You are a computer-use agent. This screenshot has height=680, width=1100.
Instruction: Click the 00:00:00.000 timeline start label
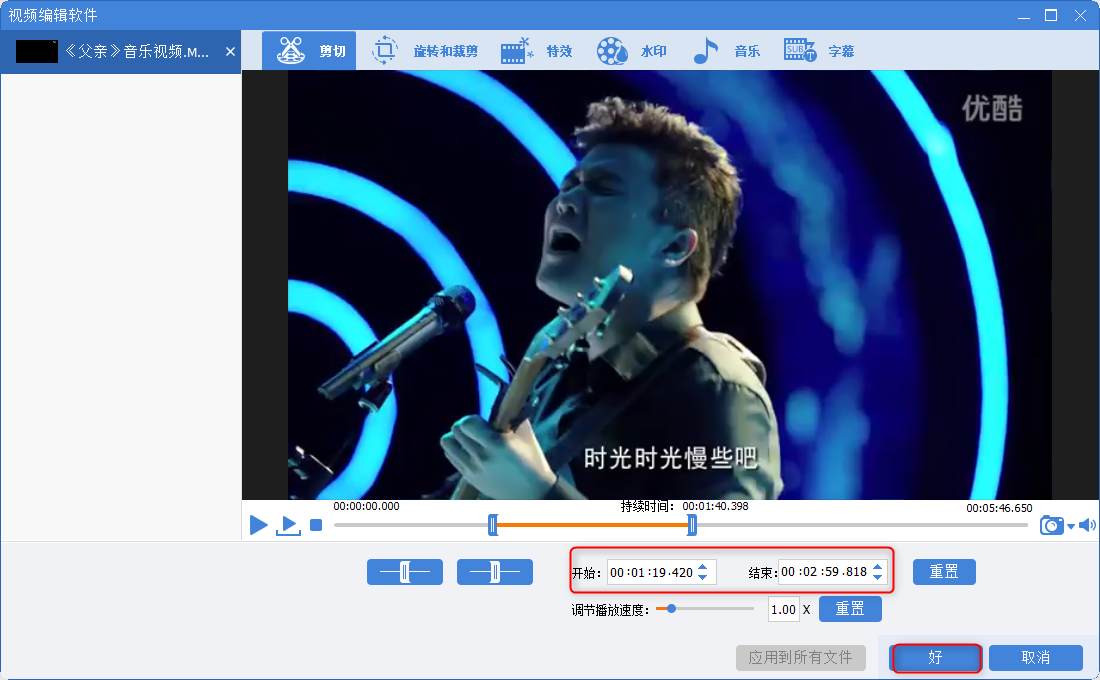point(366,506)
